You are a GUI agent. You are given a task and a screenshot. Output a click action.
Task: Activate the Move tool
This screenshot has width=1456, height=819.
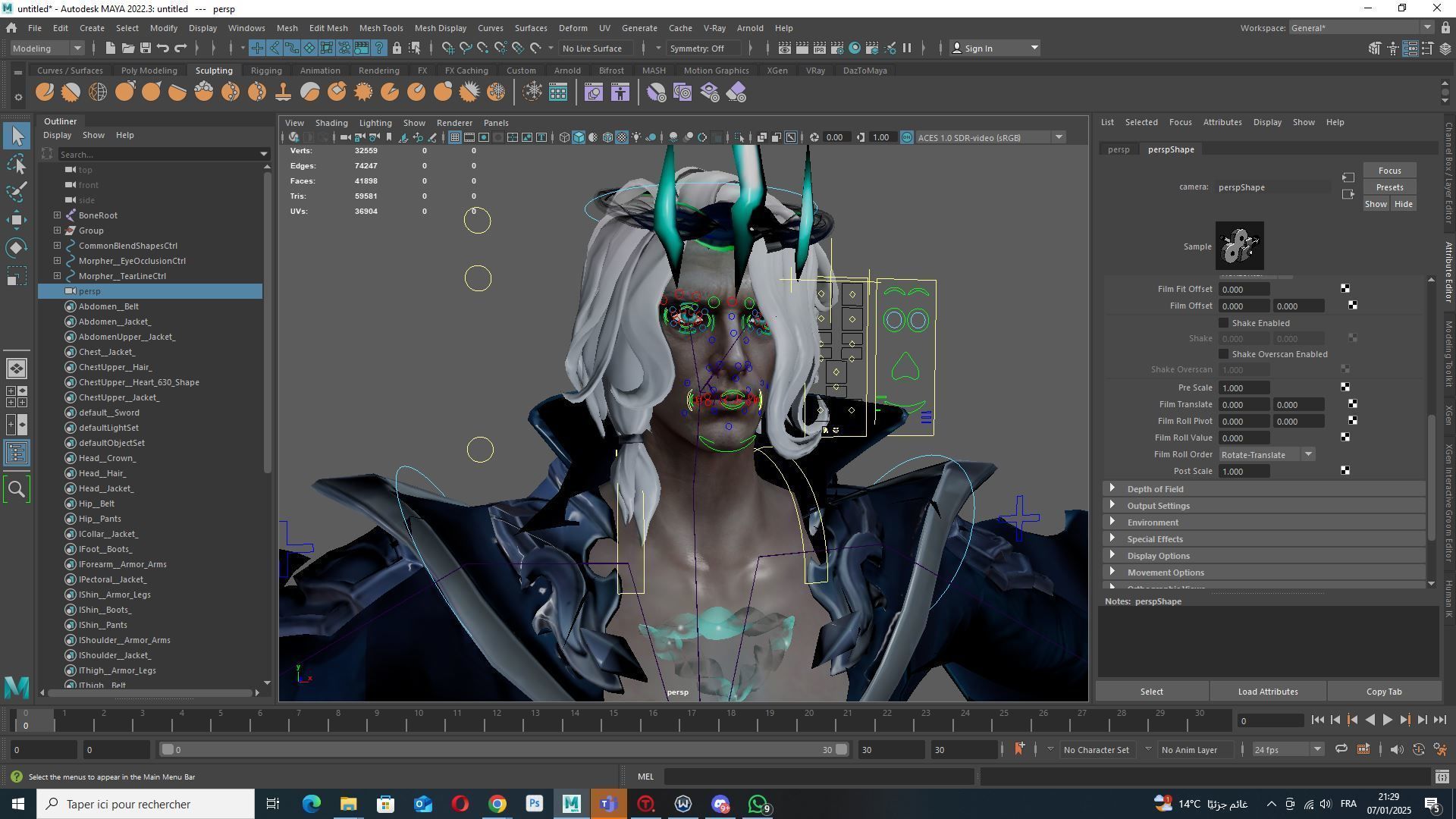(17, 220)
